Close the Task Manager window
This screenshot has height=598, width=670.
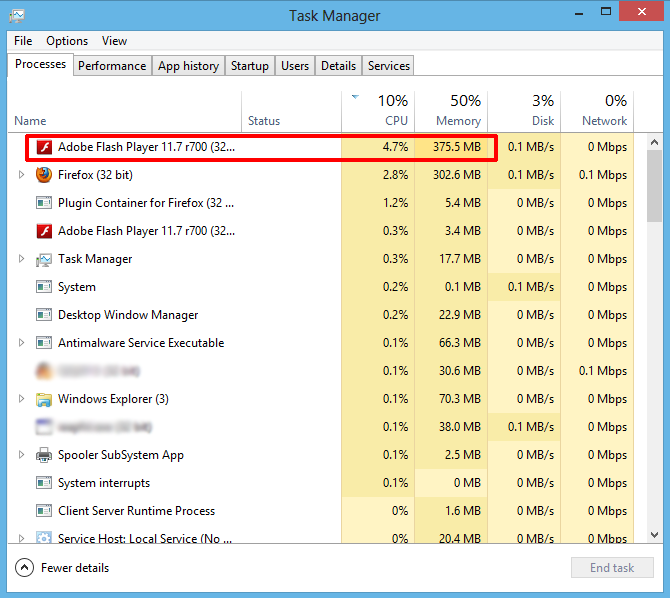coord(641,11)
